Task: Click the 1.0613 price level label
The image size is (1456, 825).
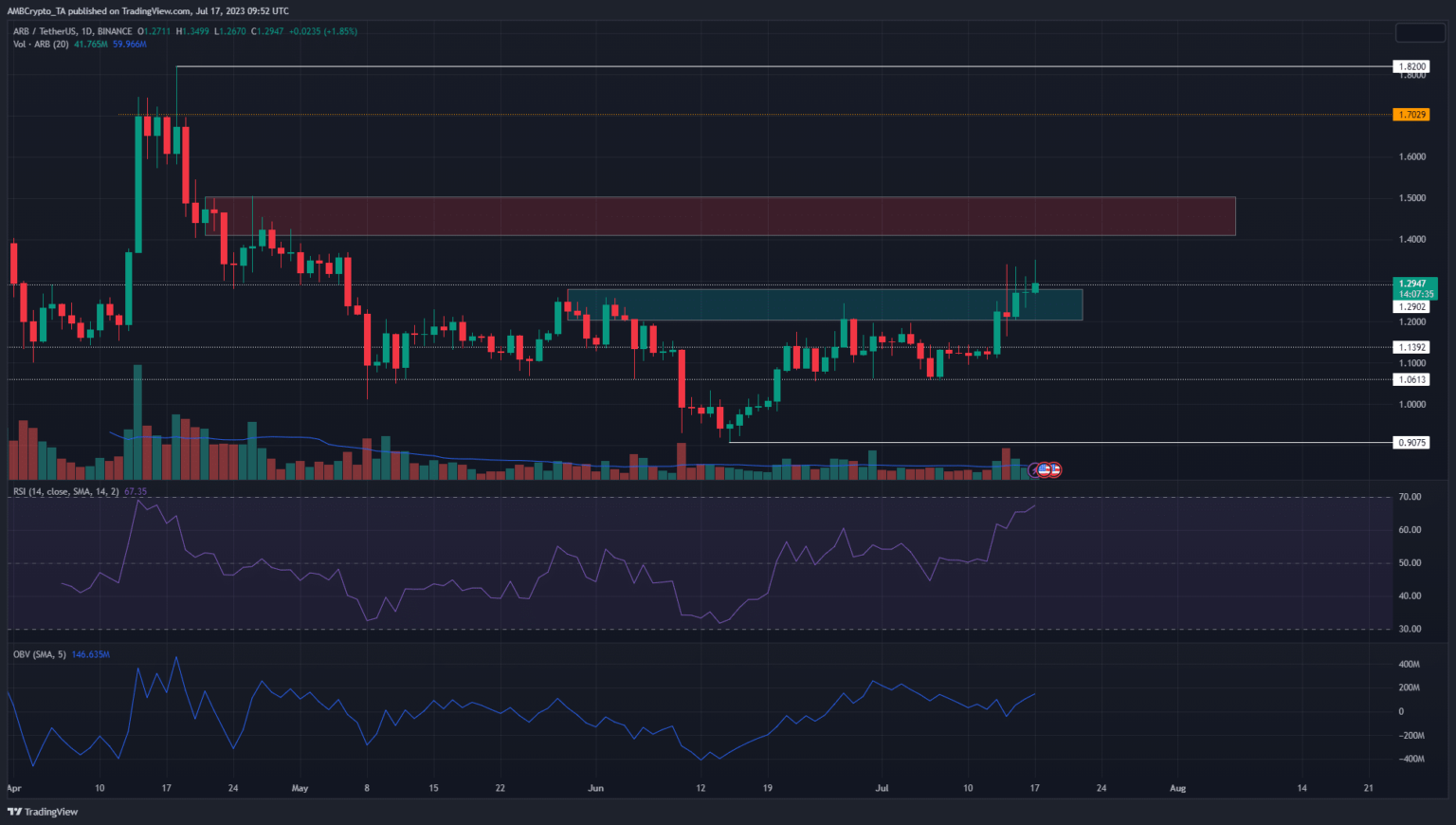Action: (x=1411, y=379)
